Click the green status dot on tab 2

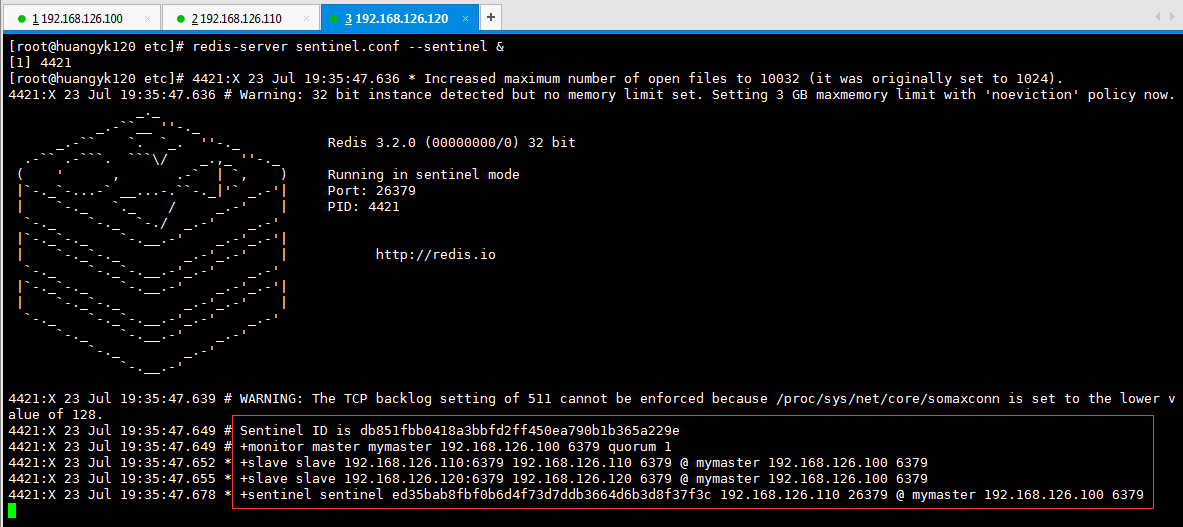pyautogui.click(x=180, y=18)
